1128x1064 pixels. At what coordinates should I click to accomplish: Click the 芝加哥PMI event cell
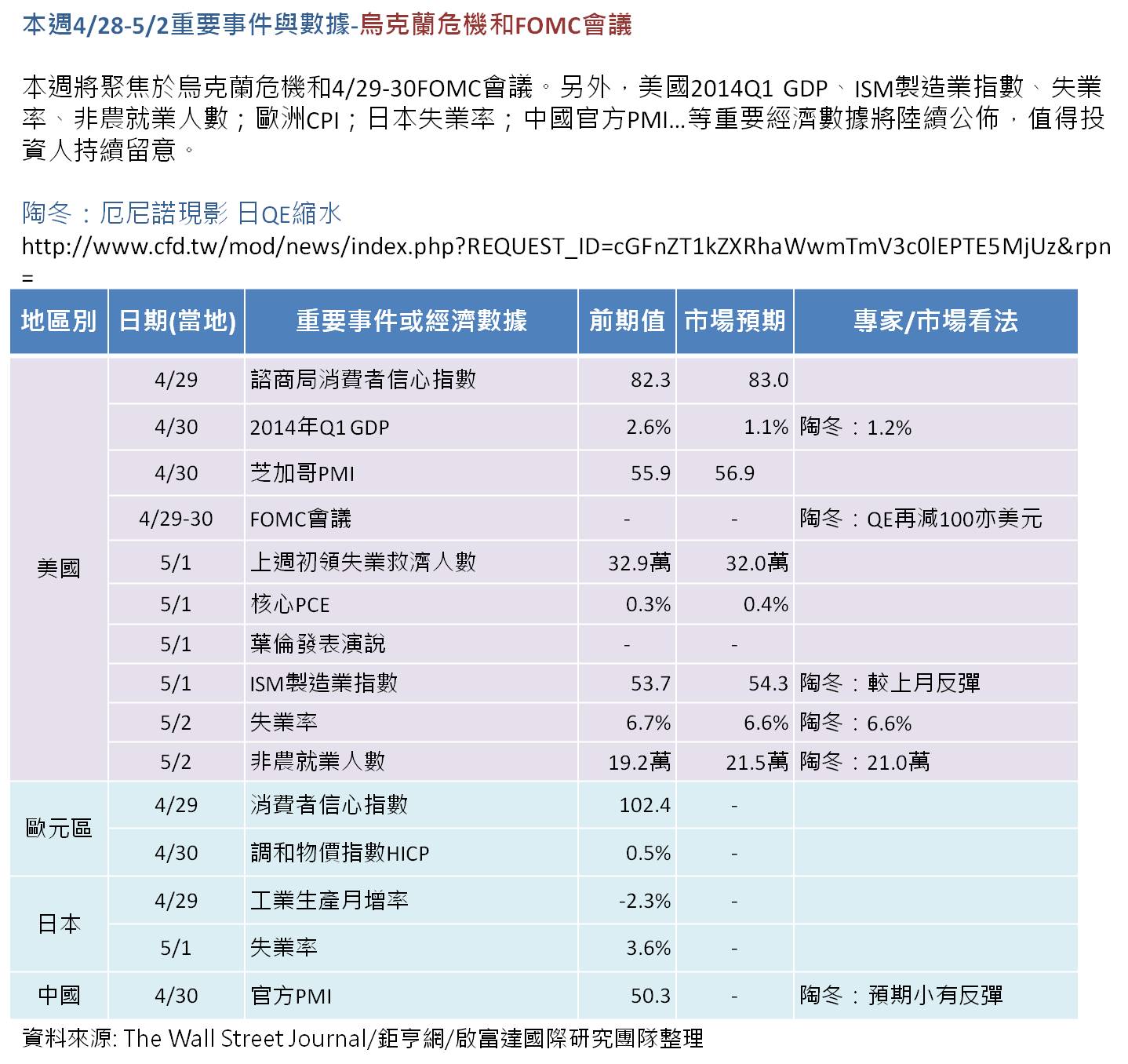[x=411, y=473]
